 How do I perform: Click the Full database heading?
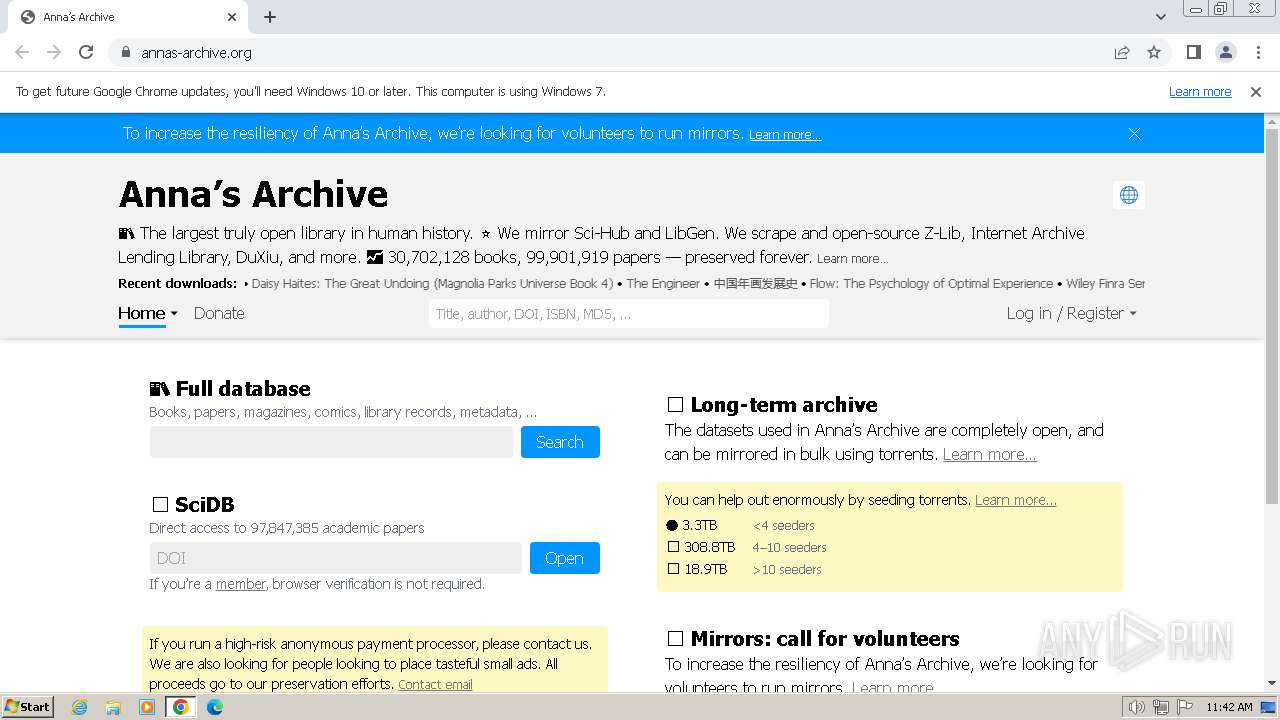(x=230, y=389)
